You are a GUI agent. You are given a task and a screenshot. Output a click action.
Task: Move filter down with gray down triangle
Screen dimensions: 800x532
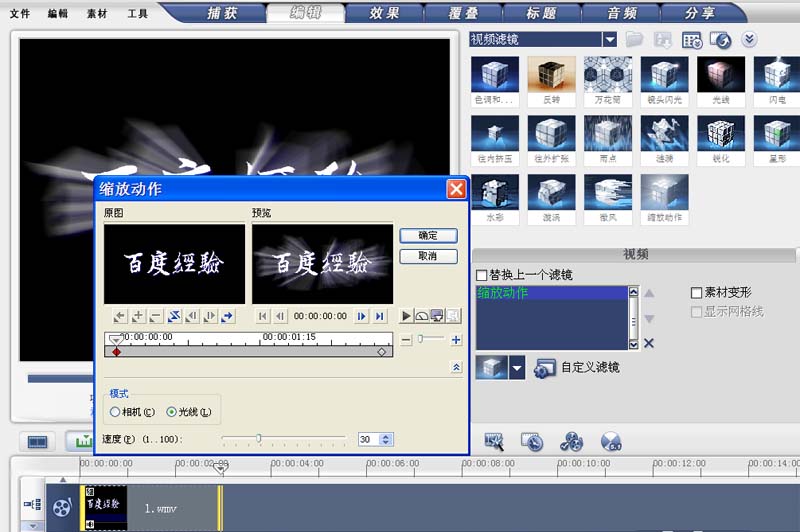click(649, 319)
